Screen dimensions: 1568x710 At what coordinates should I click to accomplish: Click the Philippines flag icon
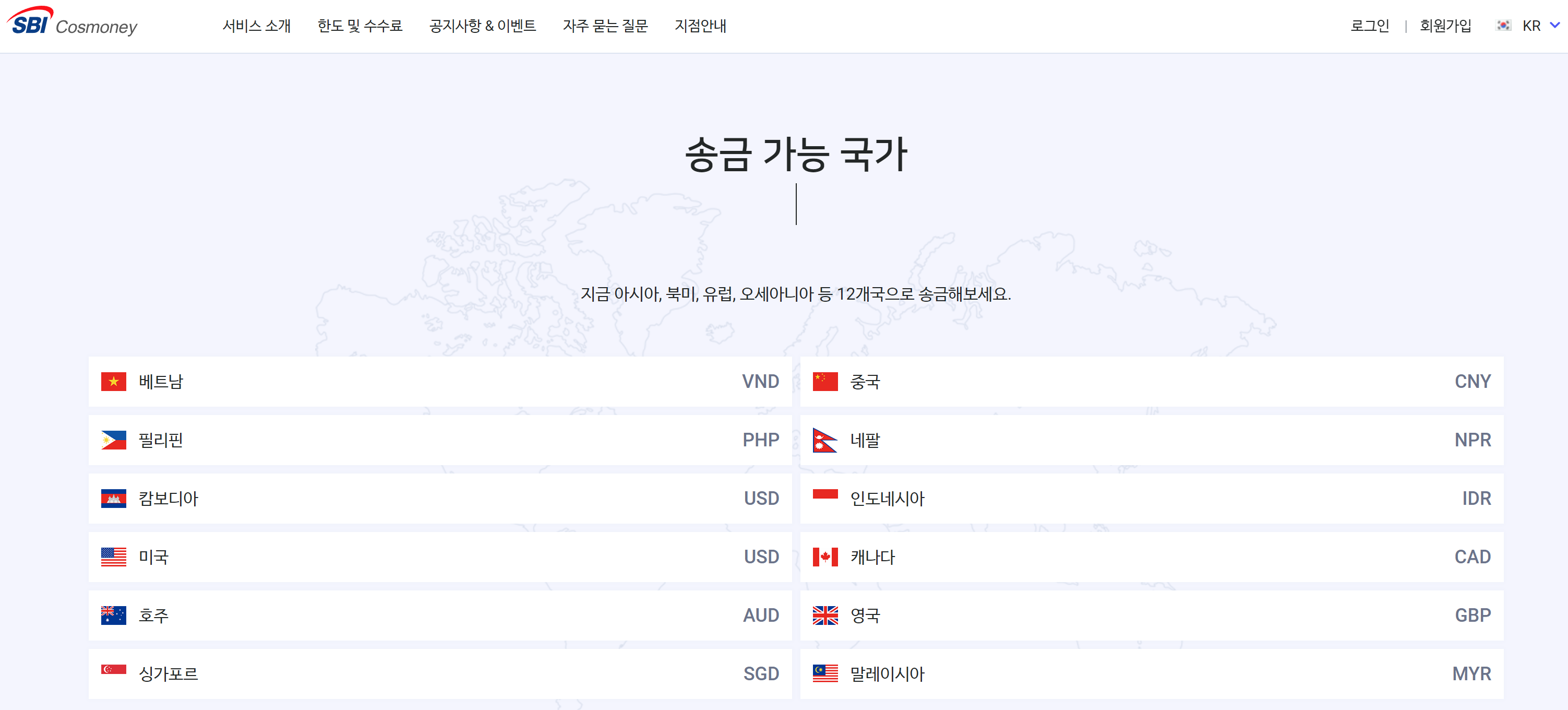point(113,440)
